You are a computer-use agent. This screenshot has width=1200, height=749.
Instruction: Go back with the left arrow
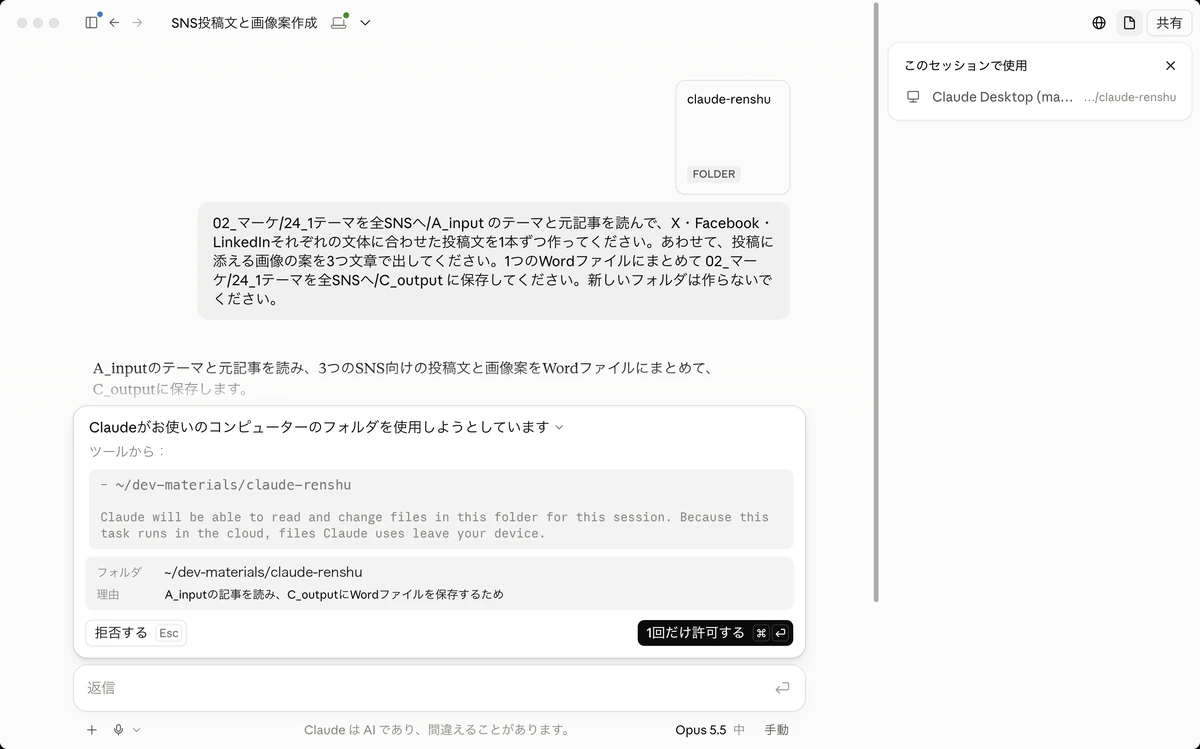tap(114, 22)
